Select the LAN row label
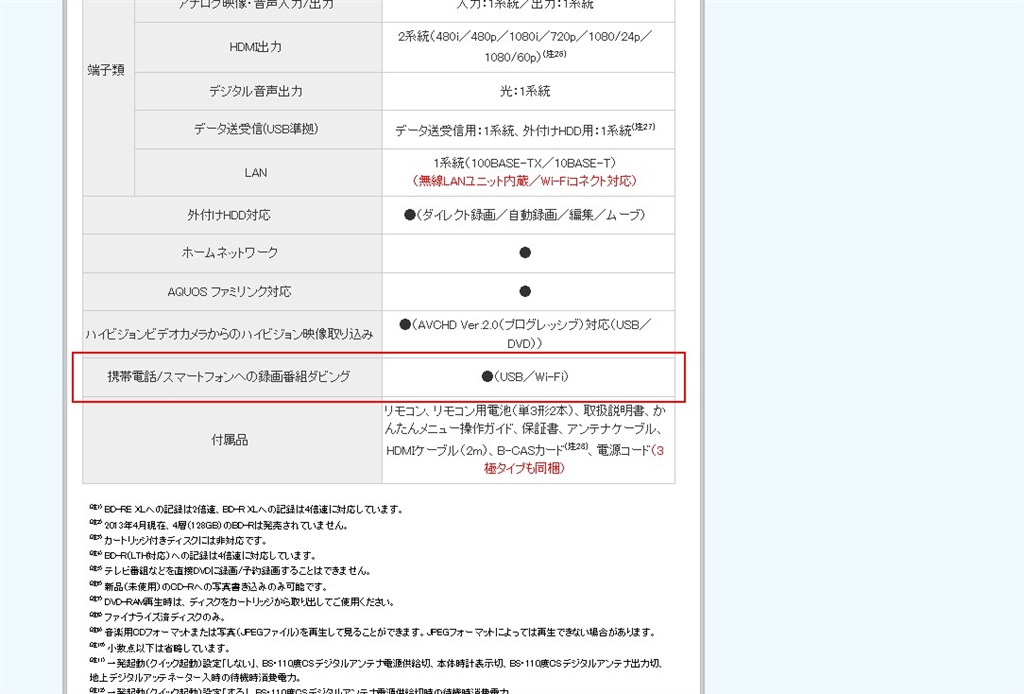The height and width of the screenshot is (694, 1024). (x=255, y=172)
